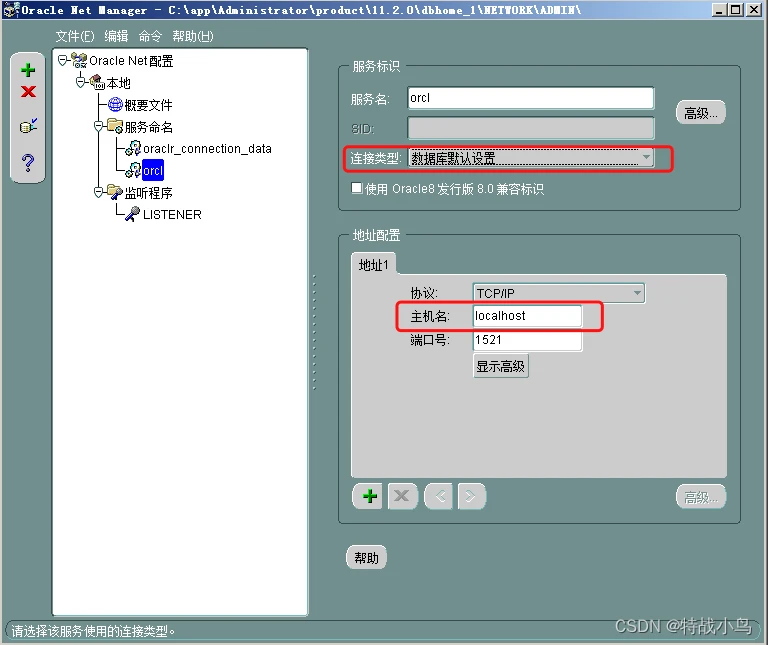Collapse the Oracle Net 配置 root node

click(x=62, y=60)
